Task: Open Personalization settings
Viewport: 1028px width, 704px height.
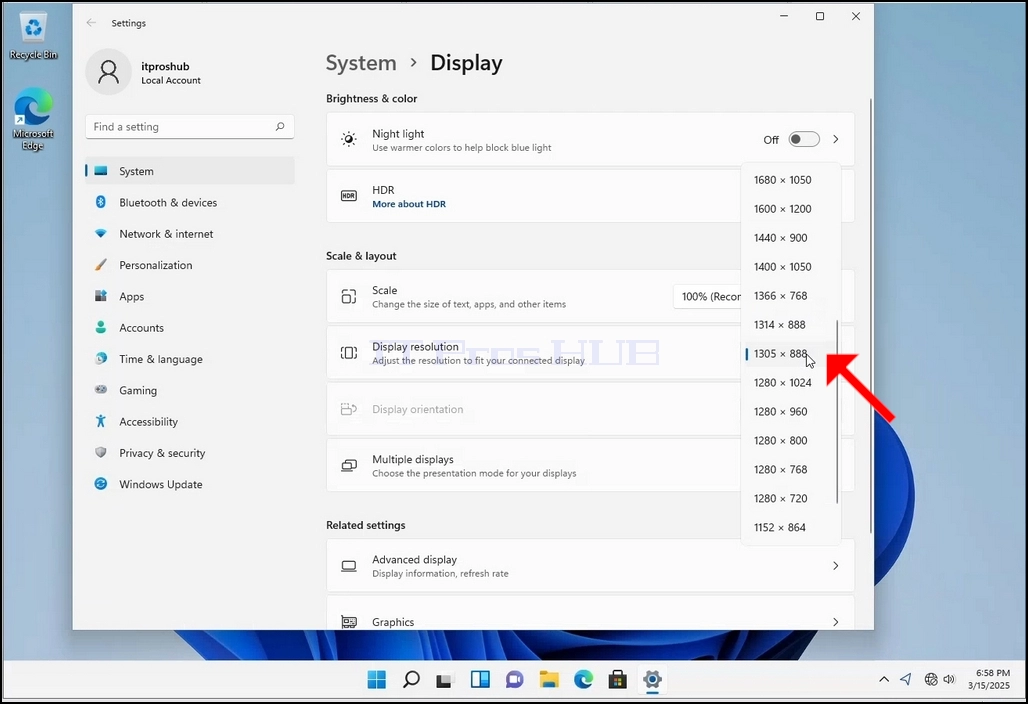Action: pos(190,265)
